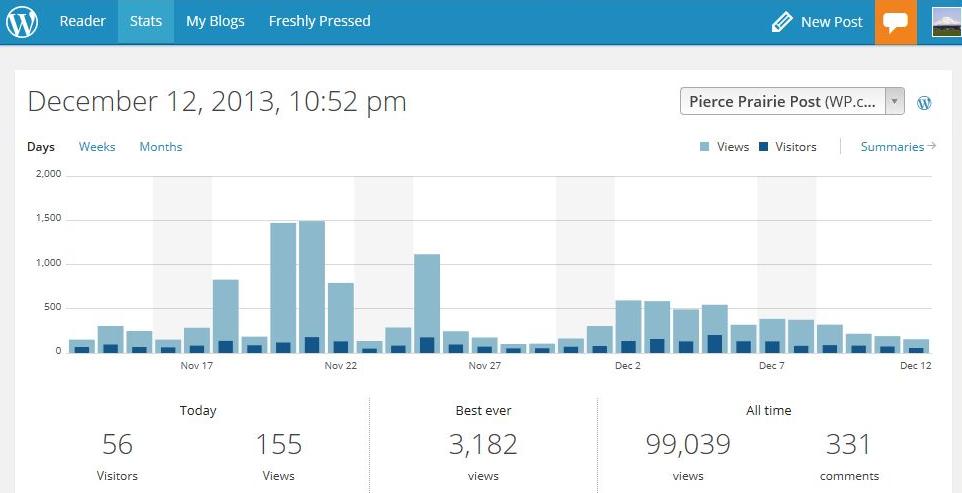The width and height of the screenshot is (962, 493).
Task: Switch chart to Months view
Action: pos(161,147)
